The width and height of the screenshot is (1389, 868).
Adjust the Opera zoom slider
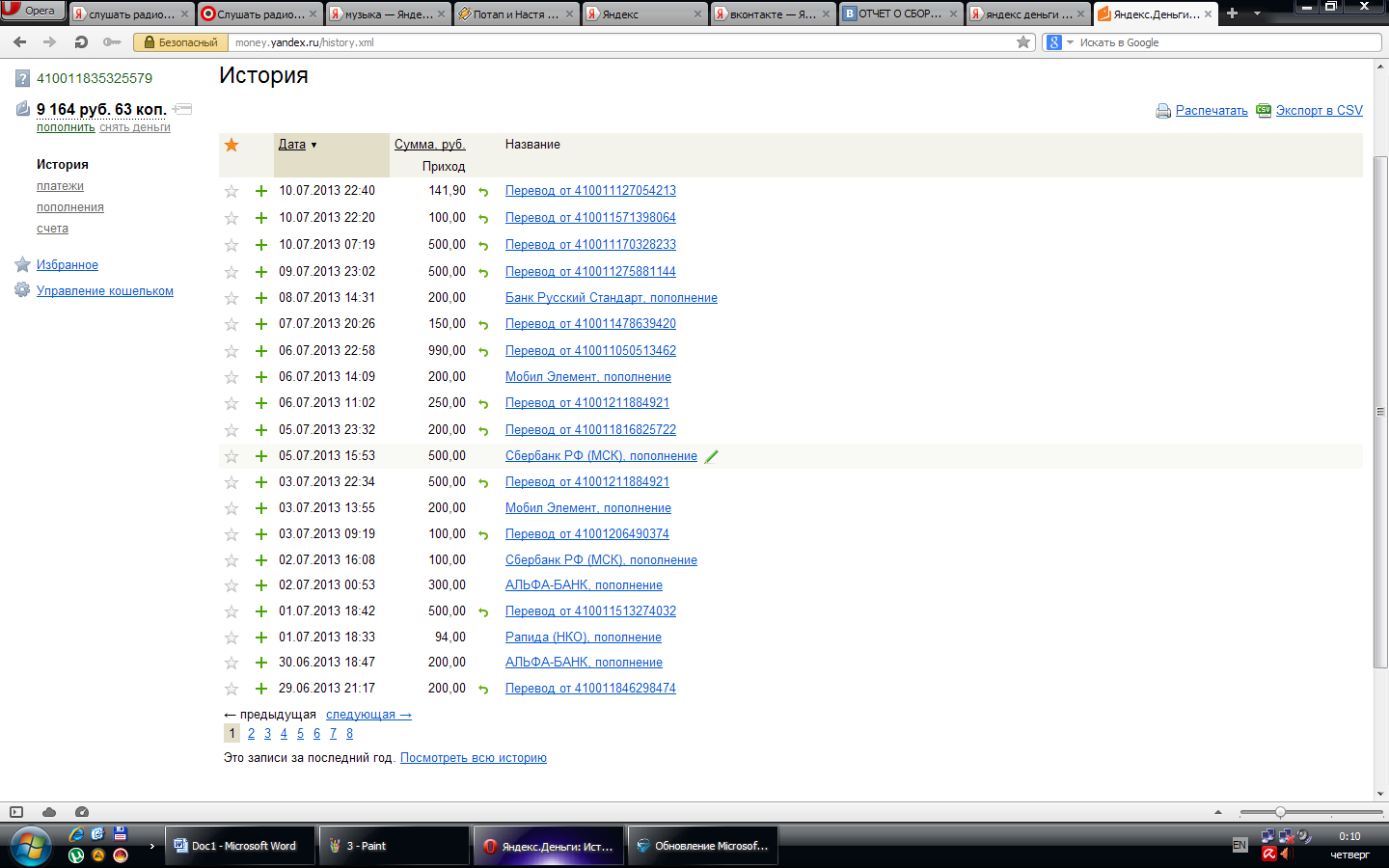tap(1280, 812)
